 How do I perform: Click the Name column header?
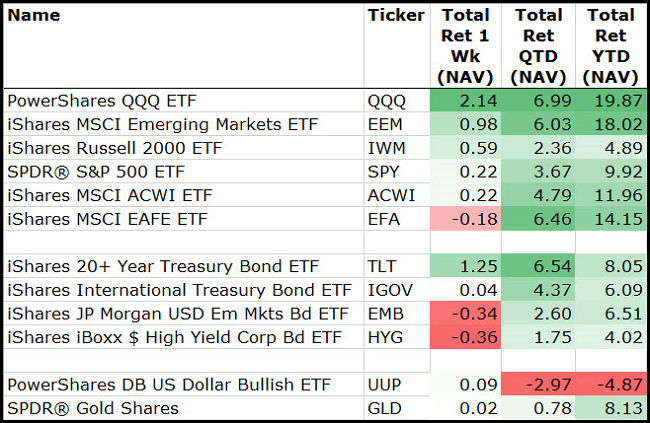click(x=34, y=15)
